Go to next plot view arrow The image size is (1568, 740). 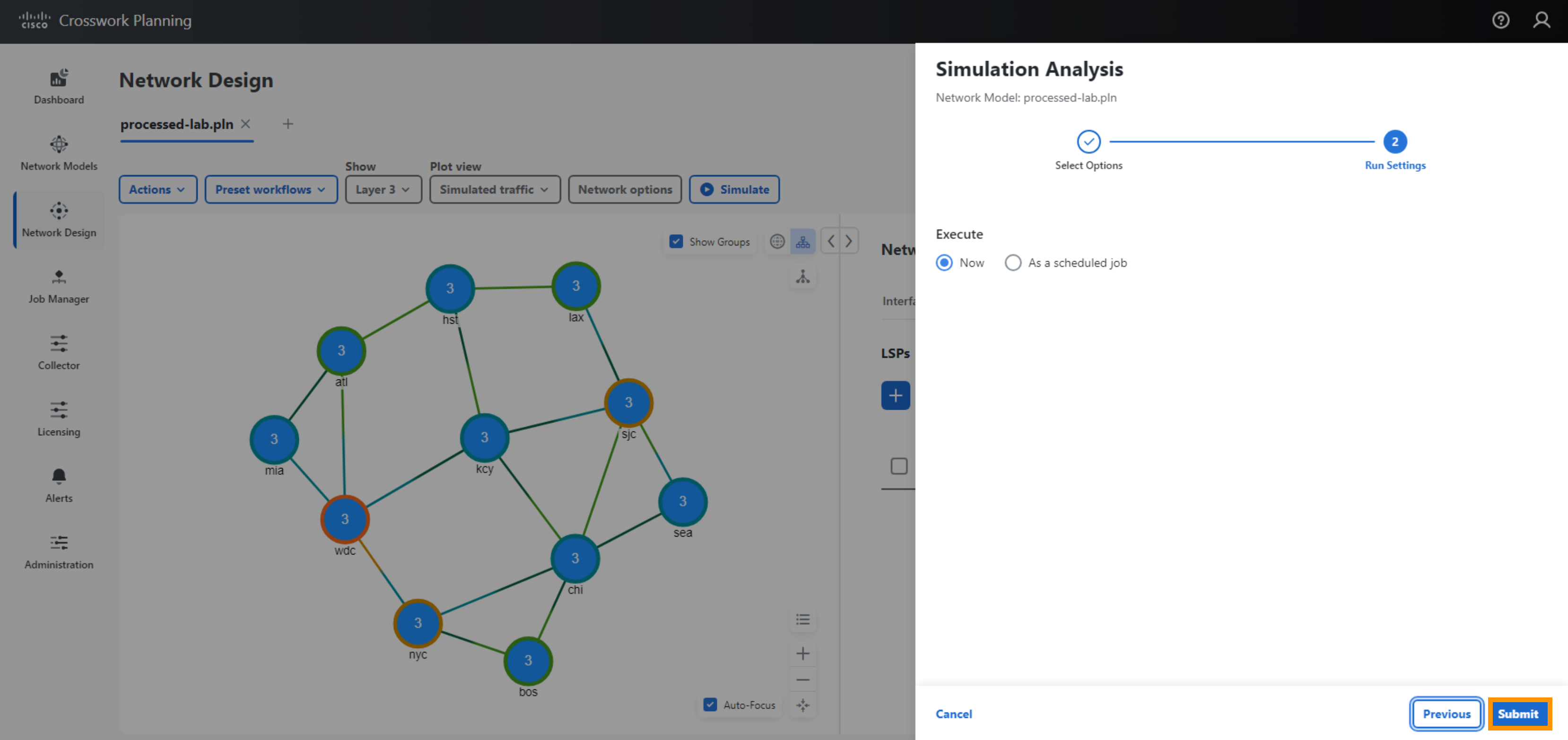click(x=848, y=241)
